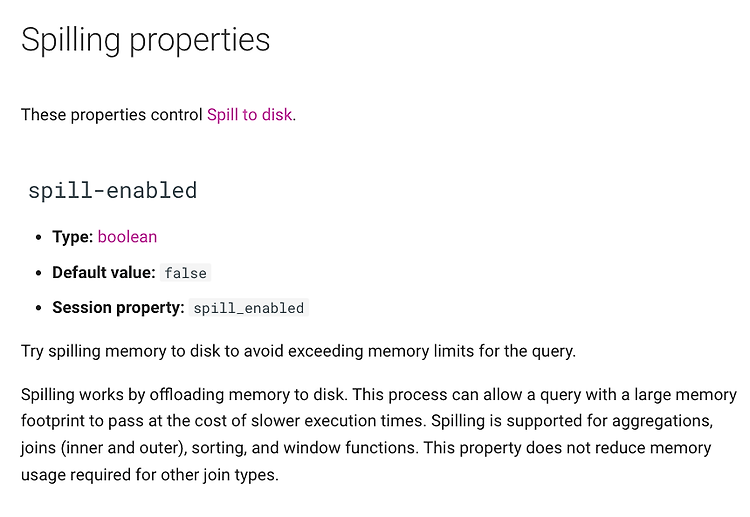
Task: Click the text "These properties control"
Action: point(112,115)
